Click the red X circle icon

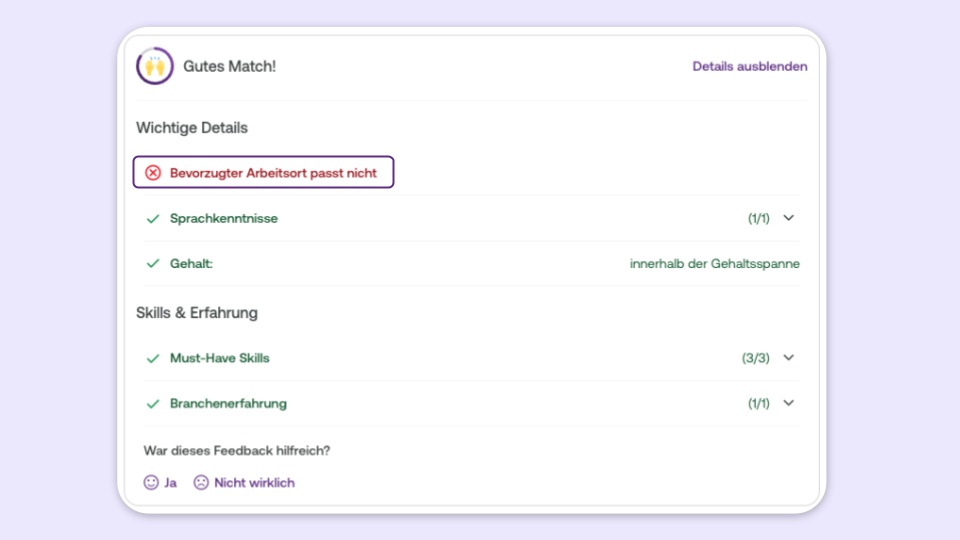153,173
